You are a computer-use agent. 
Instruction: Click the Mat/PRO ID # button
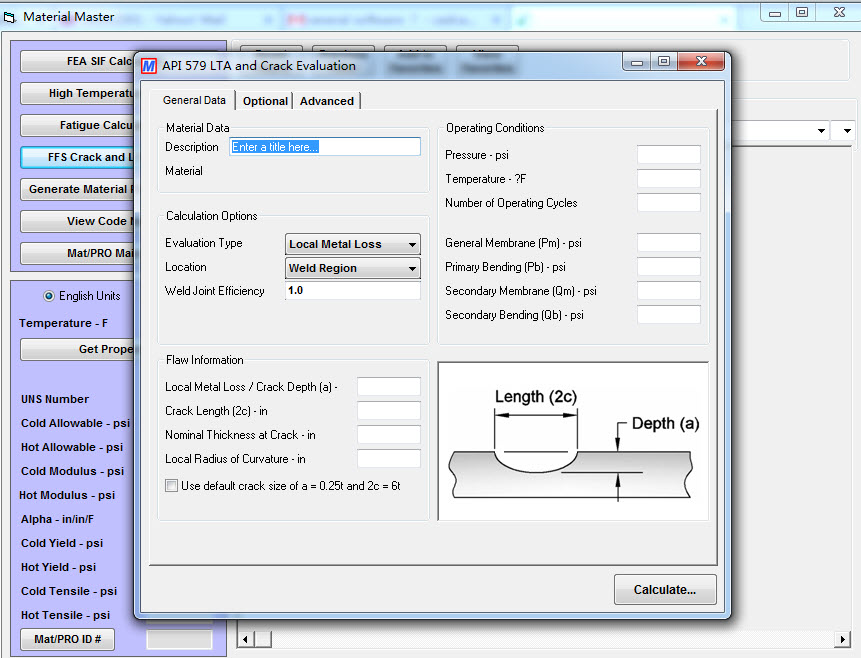click(x=68, y=639)
